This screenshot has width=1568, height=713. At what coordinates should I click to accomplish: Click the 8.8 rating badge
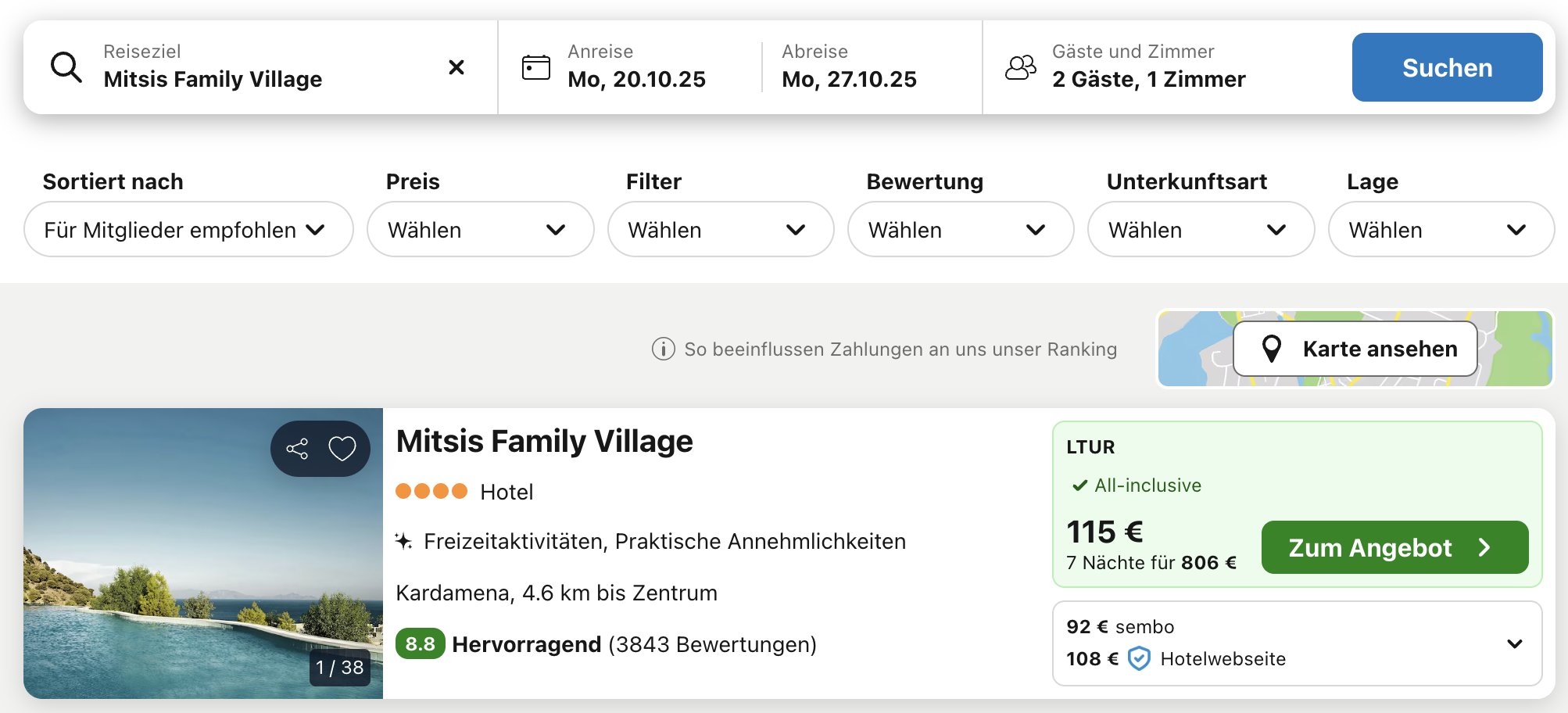point(421,643)
